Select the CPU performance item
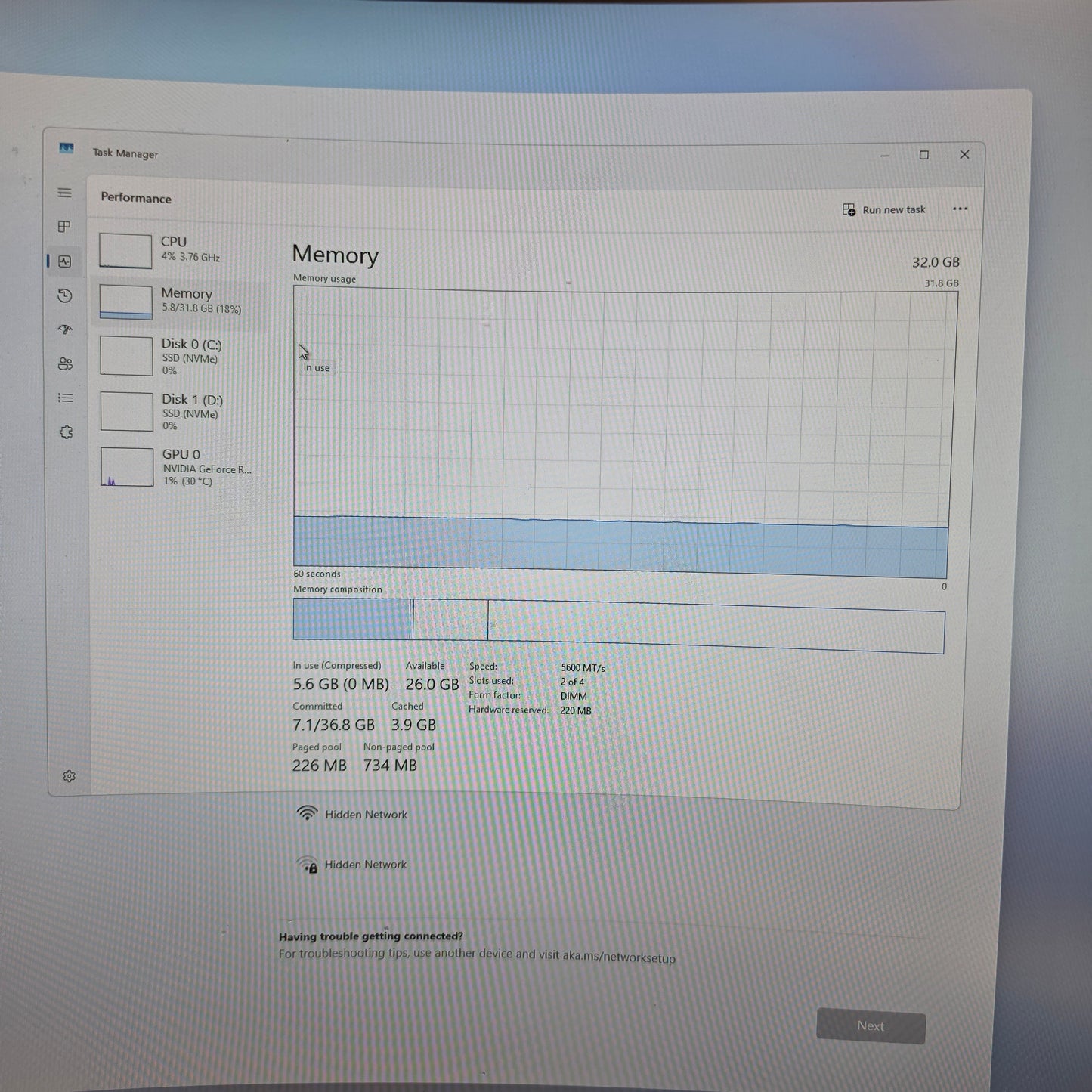Image resolution: width=1092 pixels, height=1092 pixels. coord(181,250)
